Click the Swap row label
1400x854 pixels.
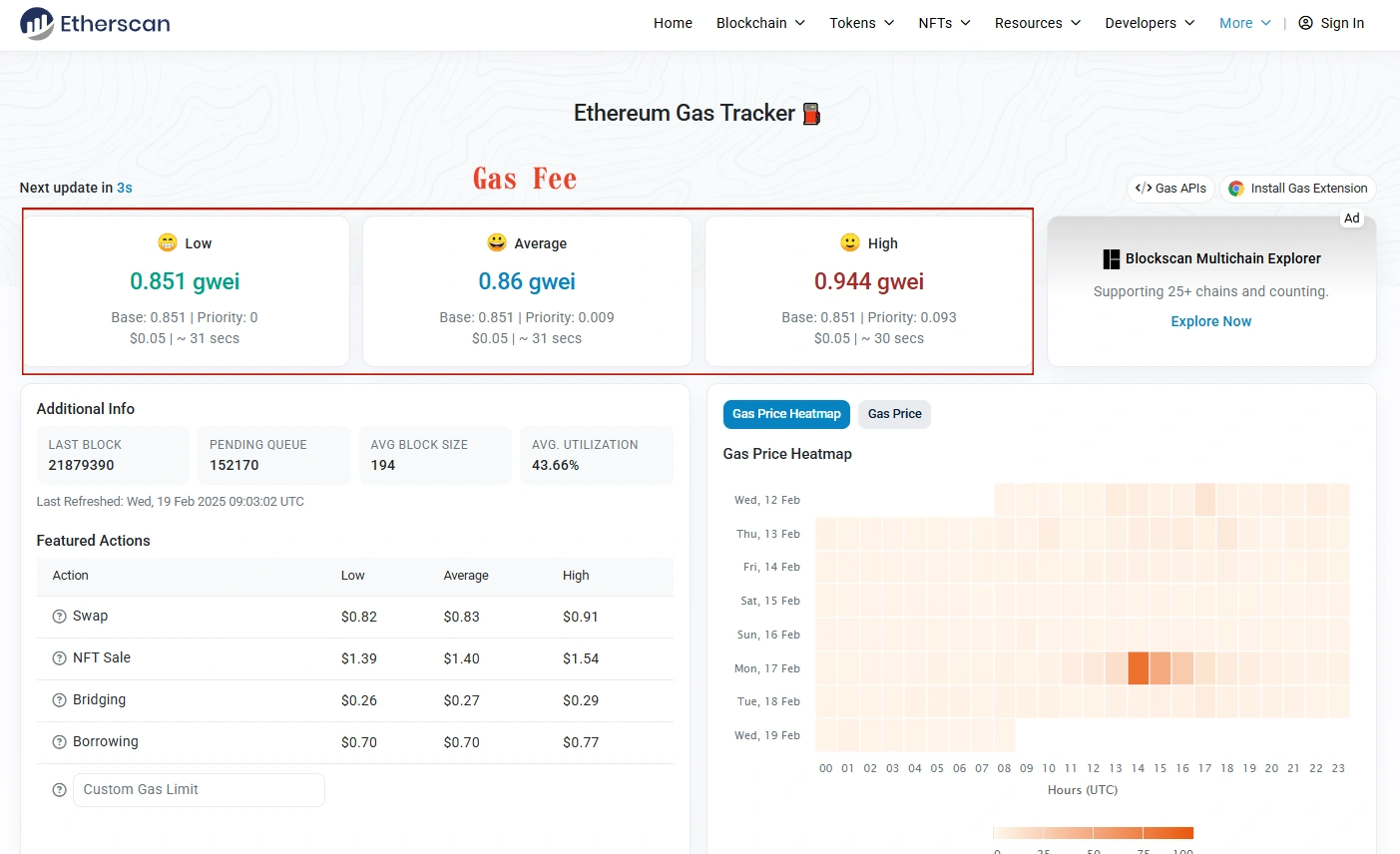point(90,617)
